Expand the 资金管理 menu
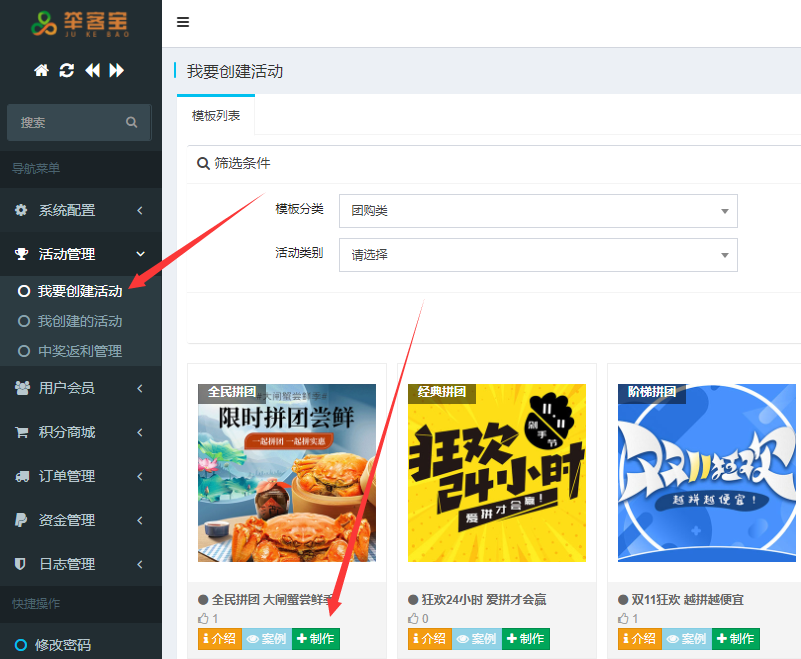This screenshot has height=659, width=801. [x=81, y=520]
